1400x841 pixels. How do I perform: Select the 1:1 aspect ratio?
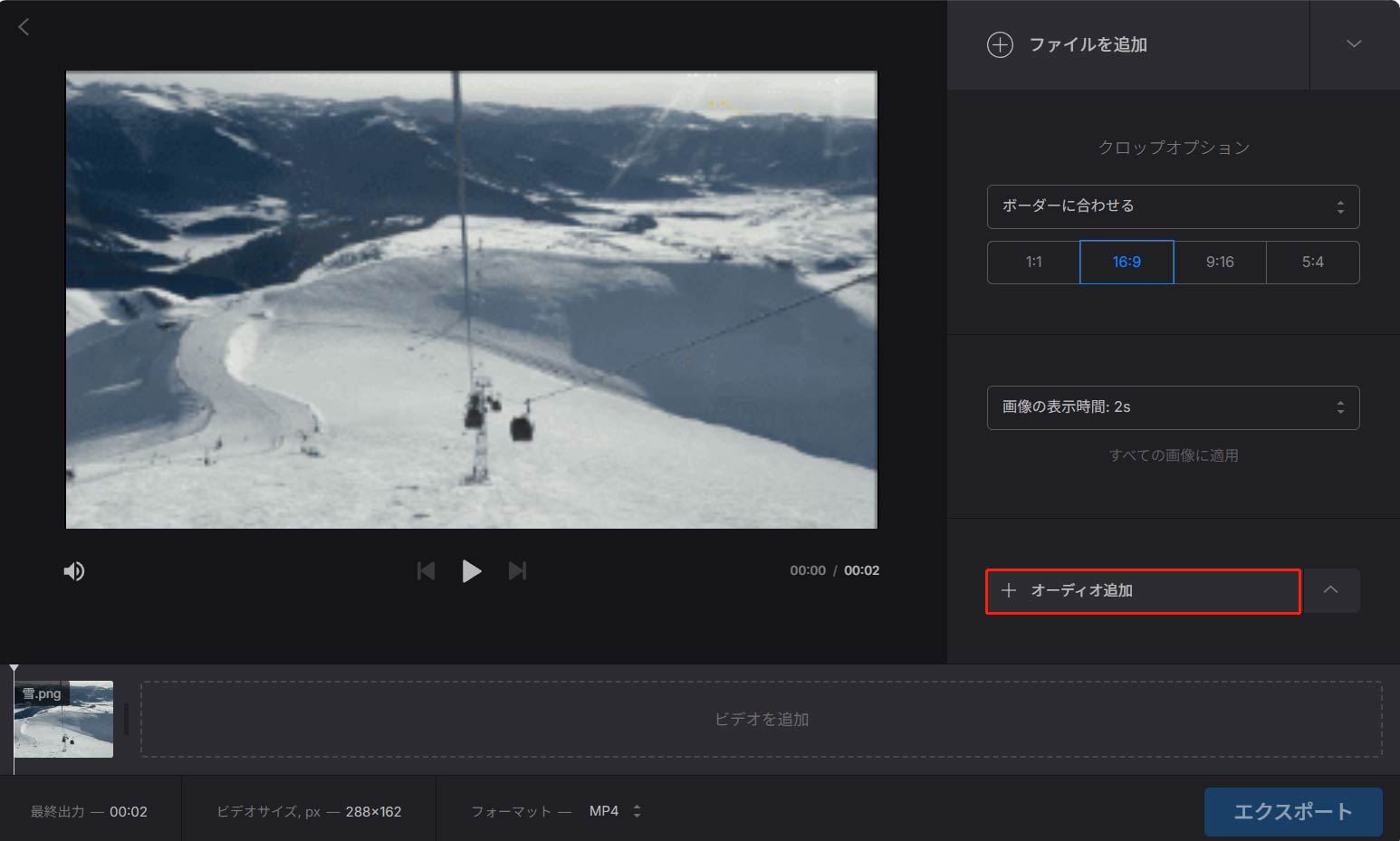point(1032,262)
